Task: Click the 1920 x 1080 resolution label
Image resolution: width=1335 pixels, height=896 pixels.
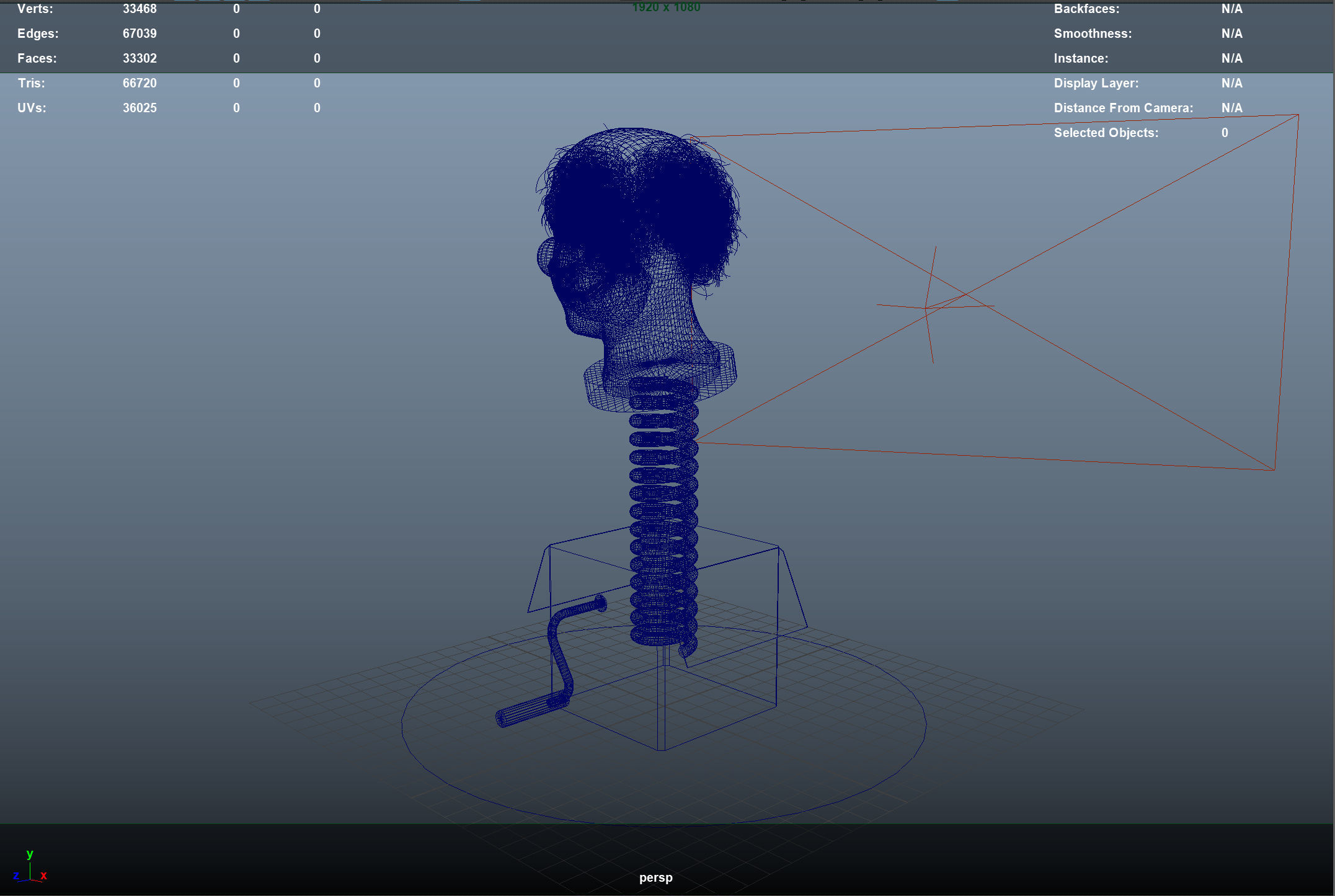Action: tap(666, 7)
